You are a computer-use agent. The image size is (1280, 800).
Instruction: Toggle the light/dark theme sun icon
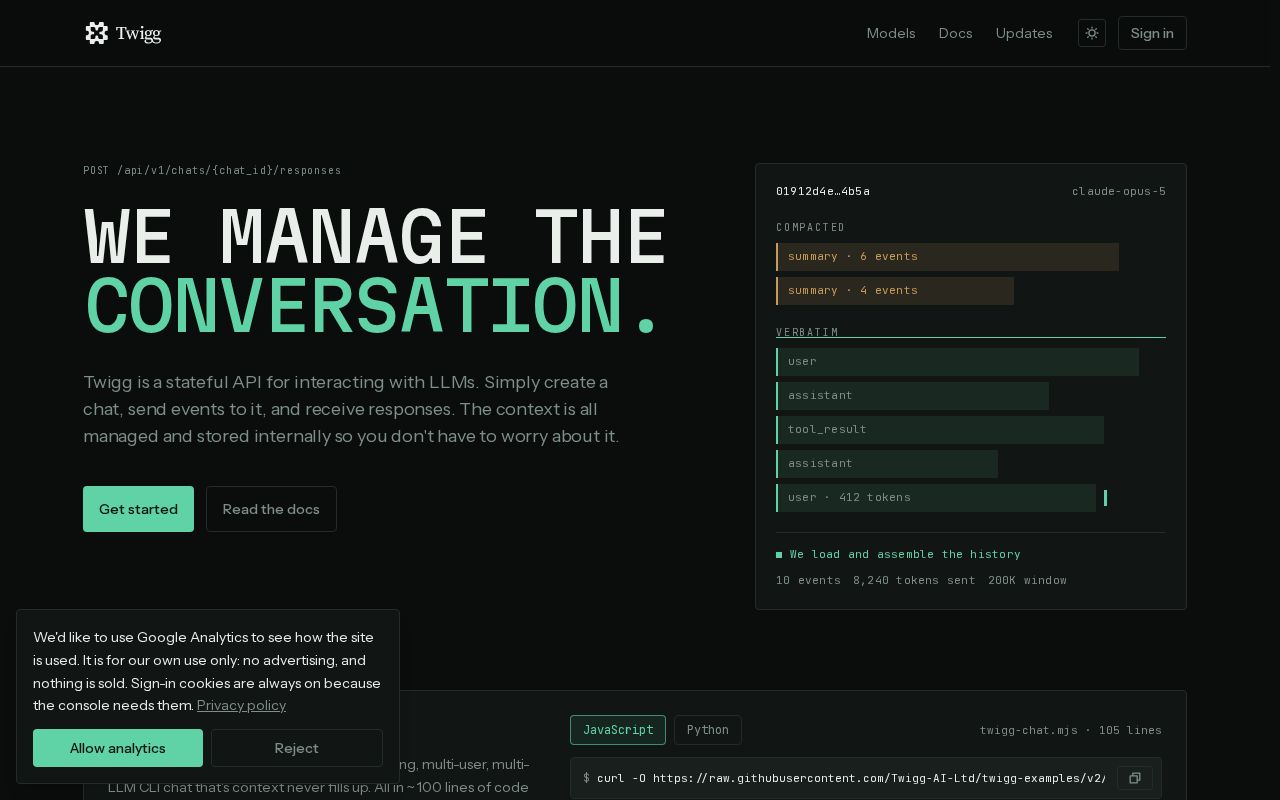point(1092,33)
